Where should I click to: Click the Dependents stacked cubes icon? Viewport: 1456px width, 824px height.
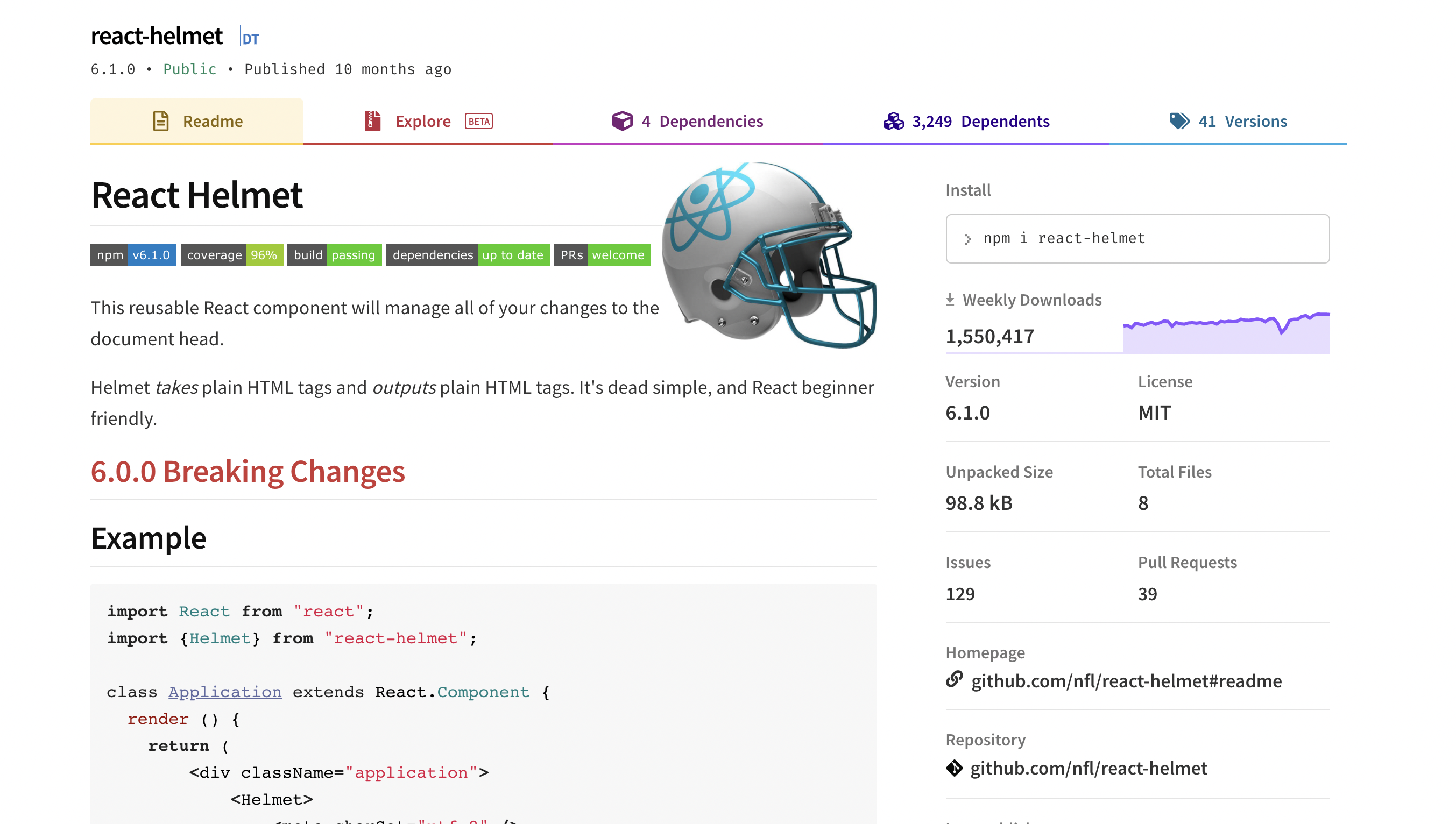893,121
